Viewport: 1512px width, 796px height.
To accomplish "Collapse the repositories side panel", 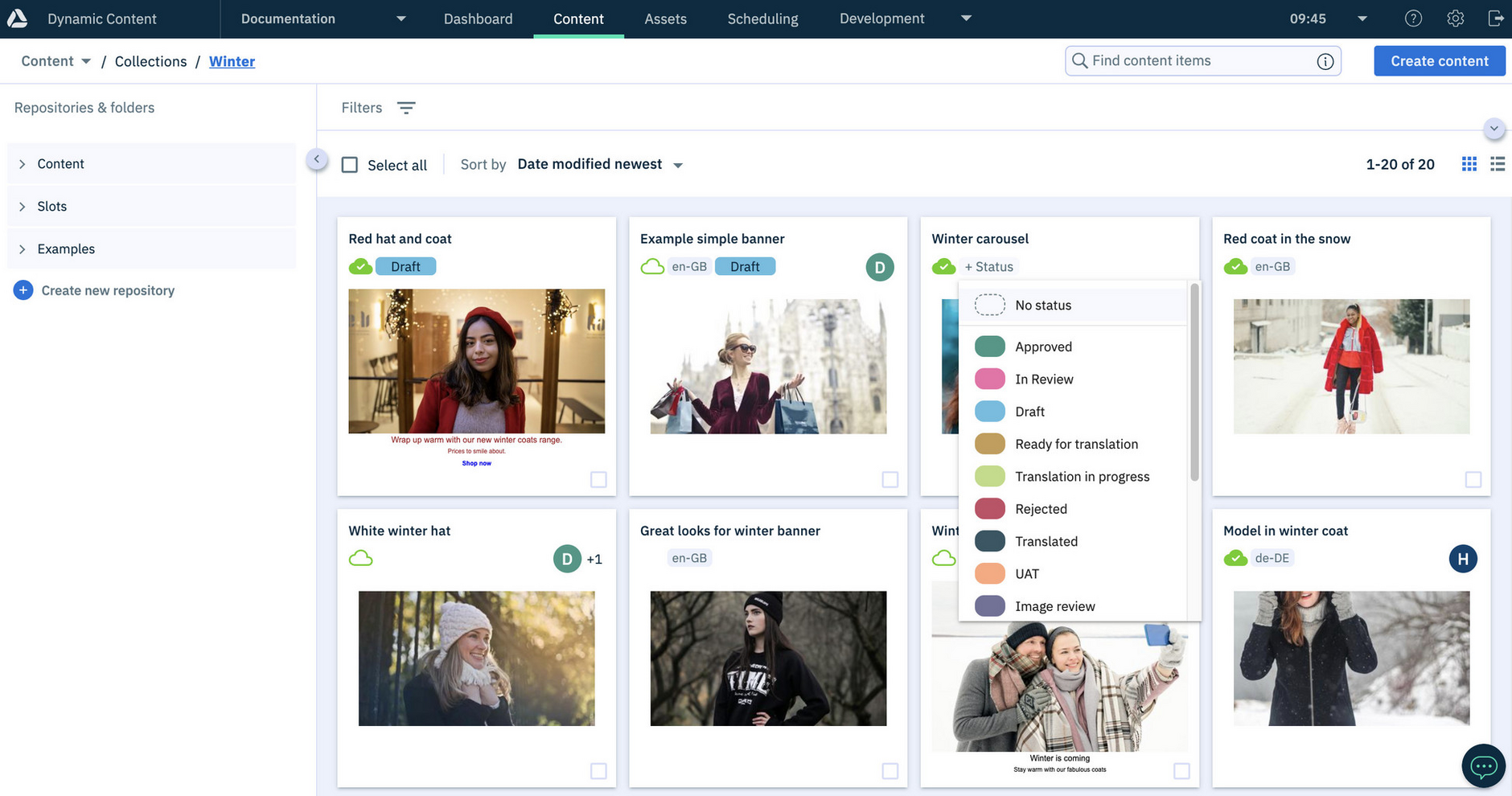I will pos(317,159).
